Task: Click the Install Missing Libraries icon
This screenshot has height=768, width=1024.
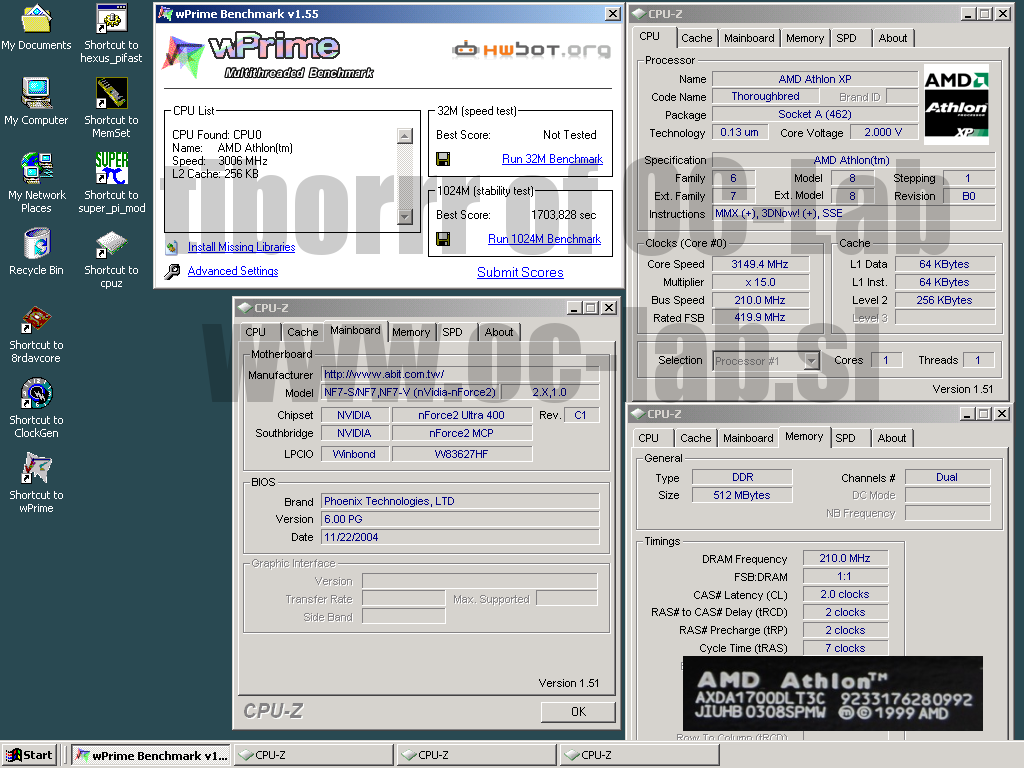Action: [x=172, y=247]
